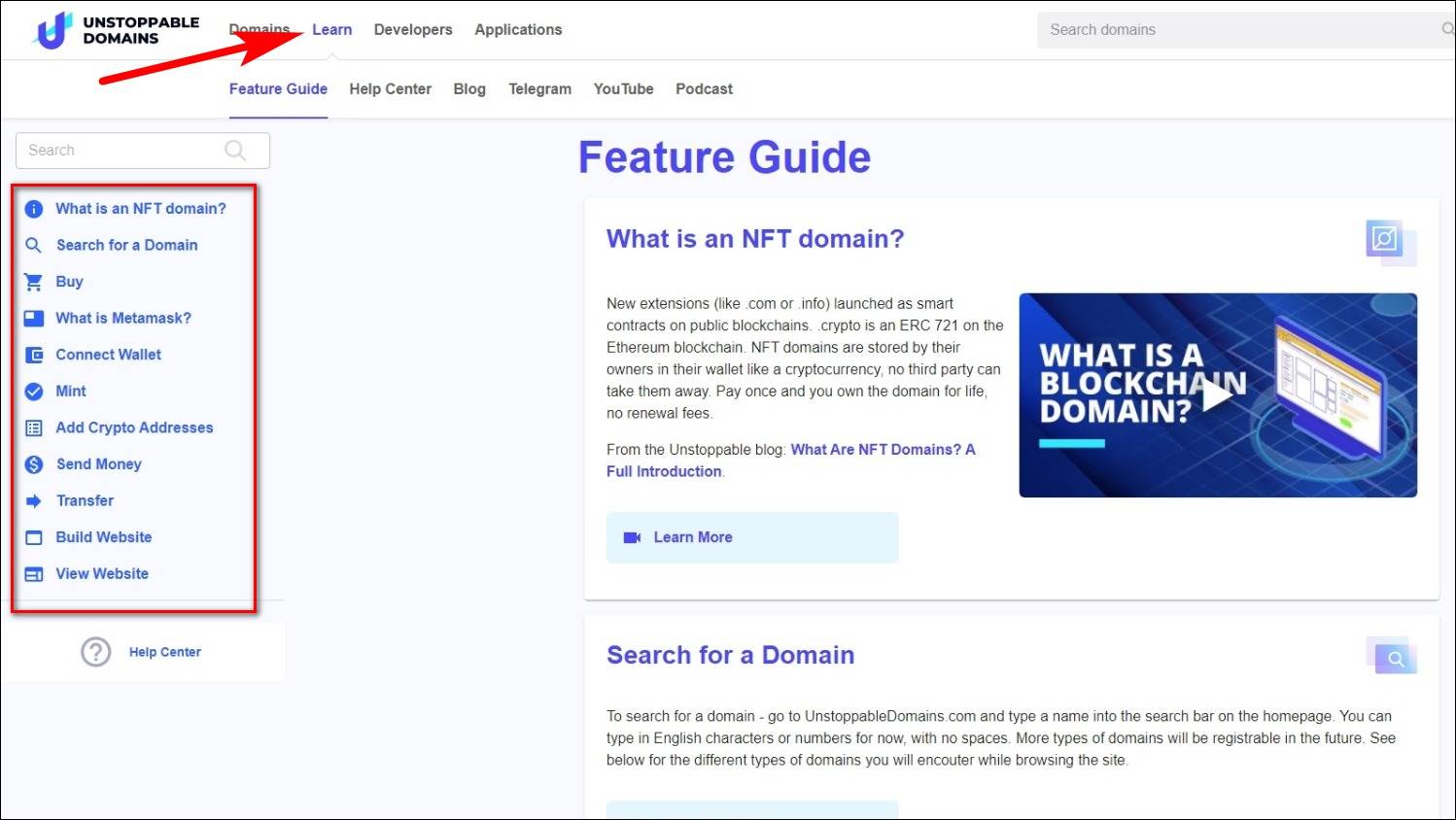The height and width of the screenshot is (820, 1456).
Task: Open the Mint sidebar link
Action: click(71, 392)
